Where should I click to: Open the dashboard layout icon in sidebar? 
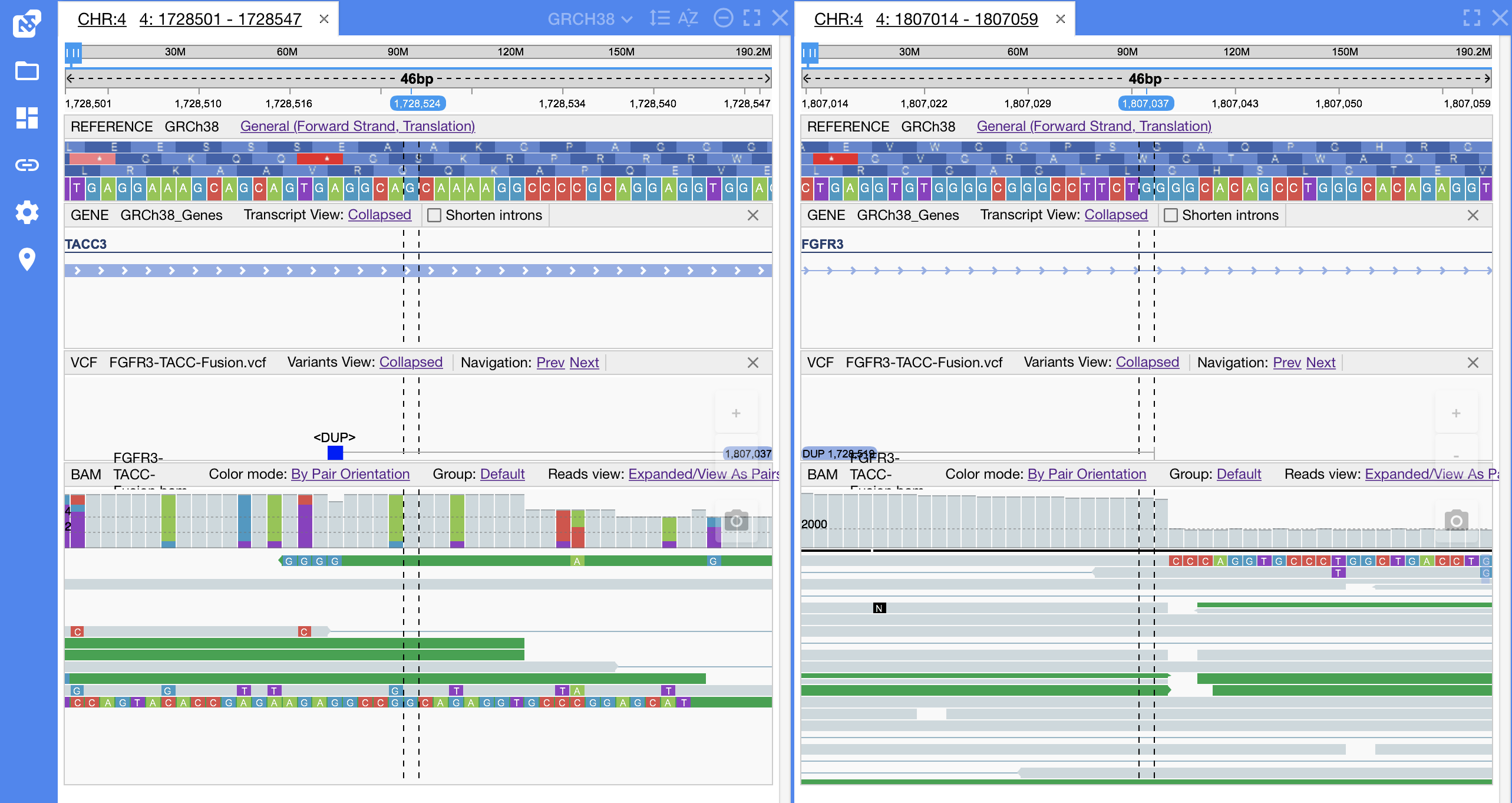click(27, 118)
